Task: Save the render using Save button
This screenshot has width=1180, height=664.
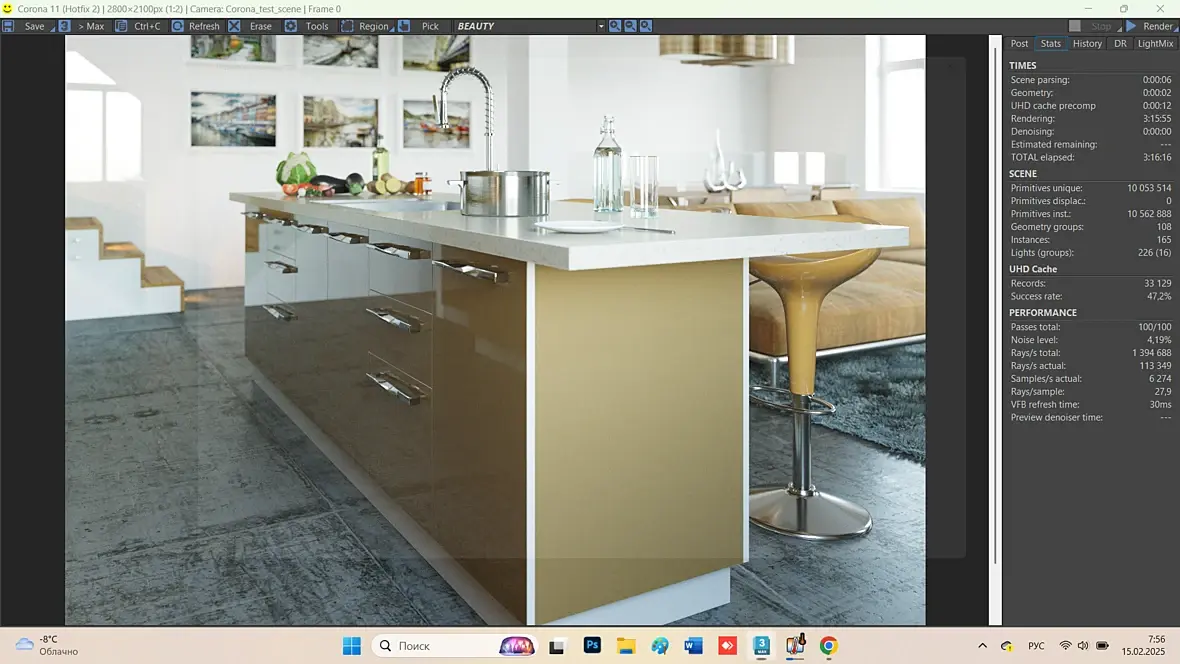Action: point(35,26)
